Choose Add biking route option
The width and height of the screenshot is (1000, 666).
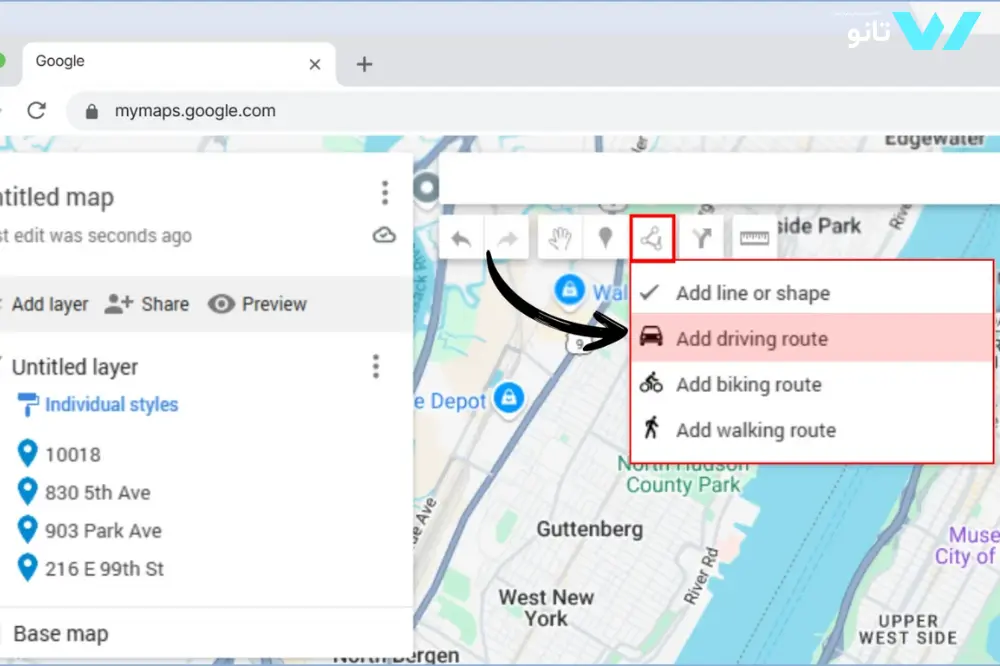tap(748, 385)
